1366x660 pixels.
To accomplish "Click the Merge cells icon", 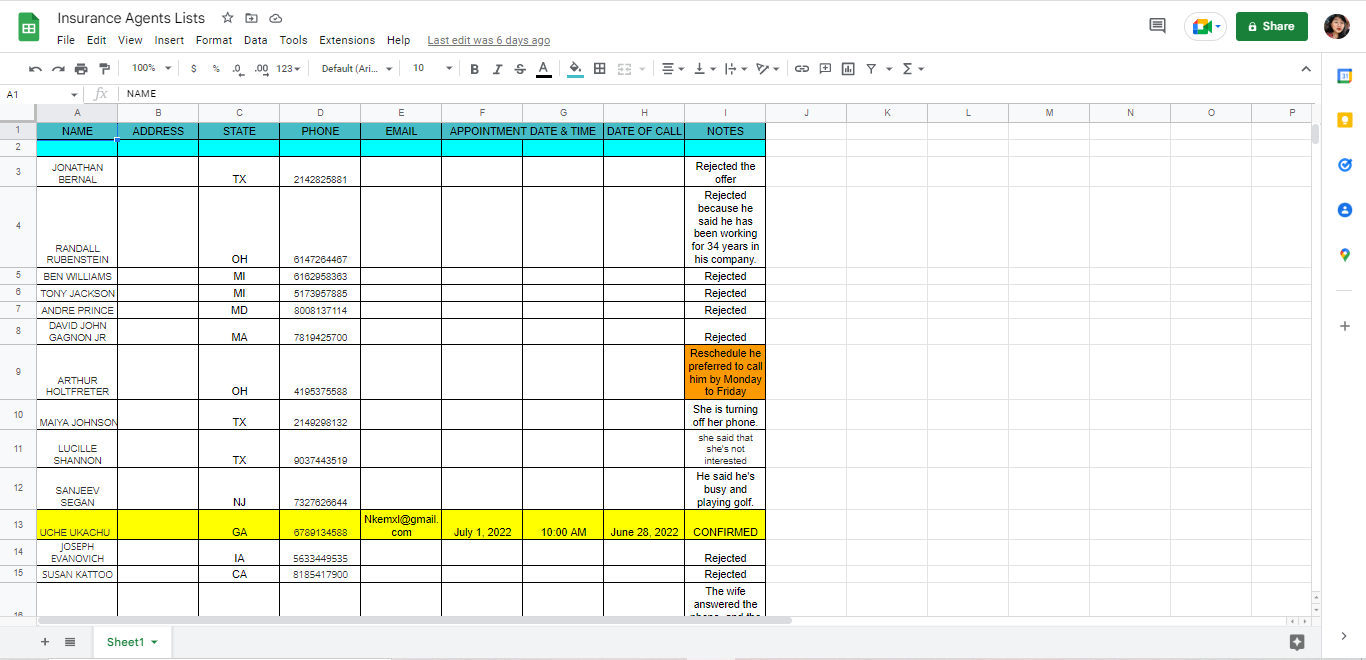I will click(x=625, y=69).
